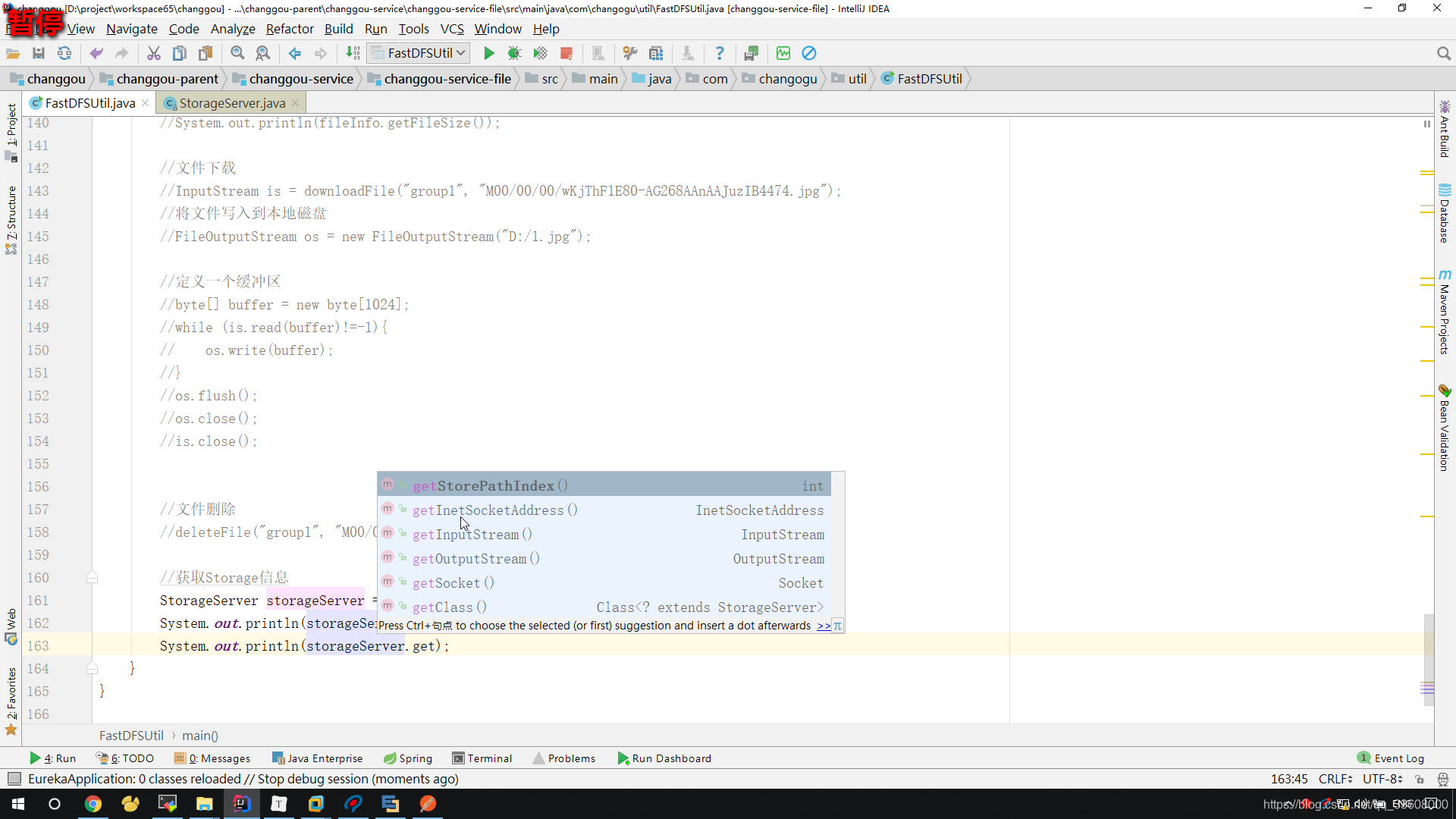Close the FastDFSUtil.java tab
This screenshot has height=819, width=1456.
click(146, 103)
